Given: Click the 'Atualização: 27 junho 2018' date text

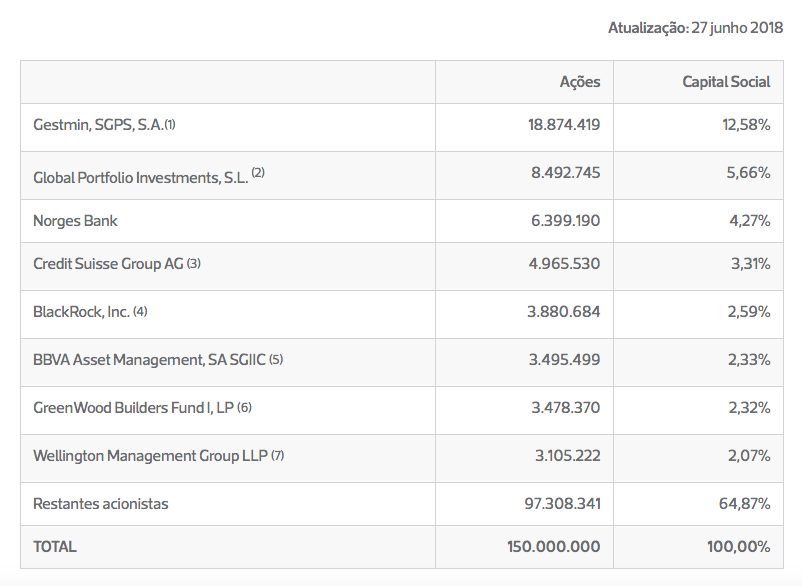Looking at the screenshot, I should coord(695,28).
